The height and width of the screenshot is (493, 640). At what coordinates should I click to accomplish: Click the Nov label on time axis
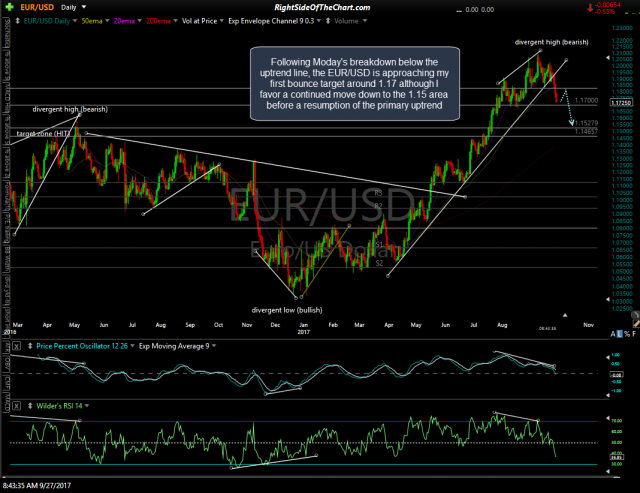588,325
